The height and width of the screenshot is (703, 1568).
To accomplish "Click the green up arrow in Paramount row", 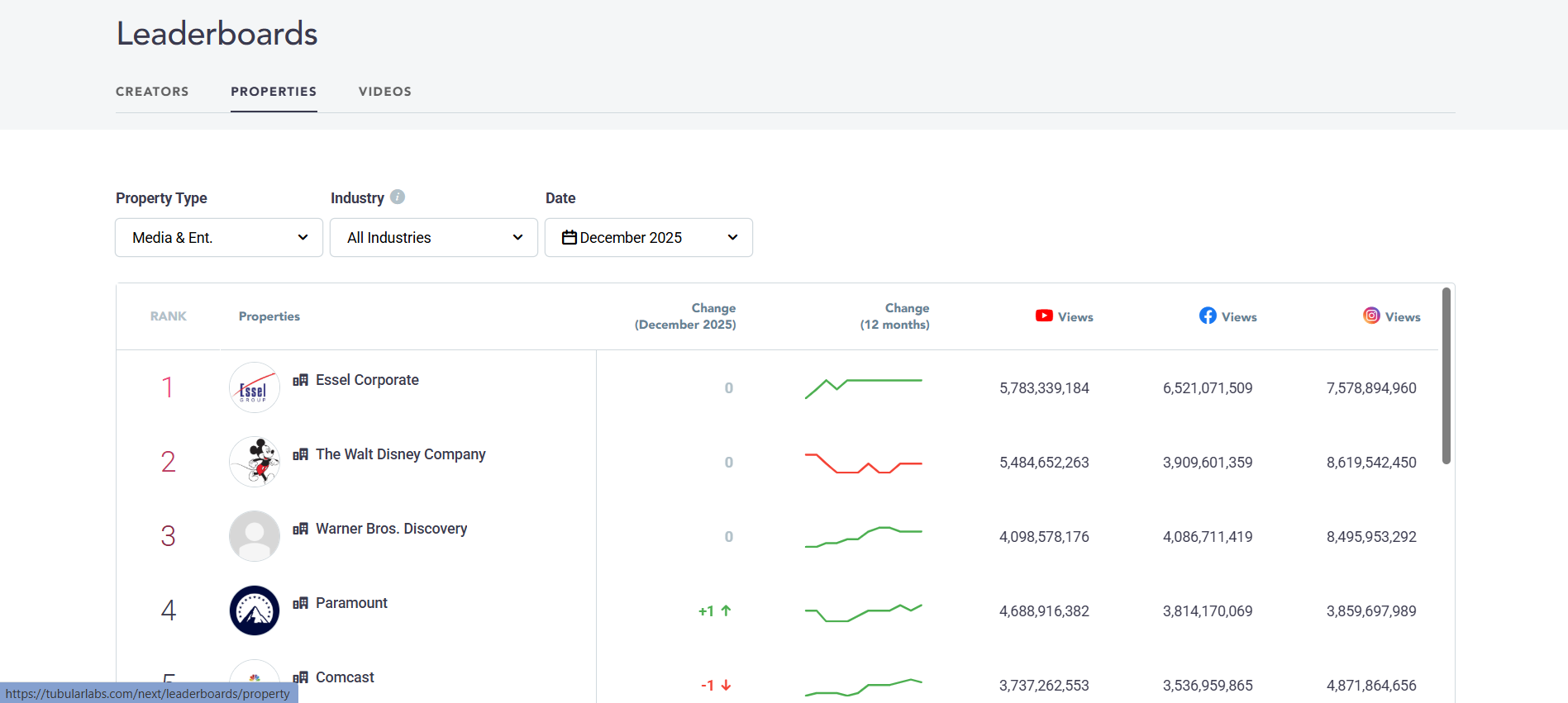I will pyautogui.click(x=726, y=611).
